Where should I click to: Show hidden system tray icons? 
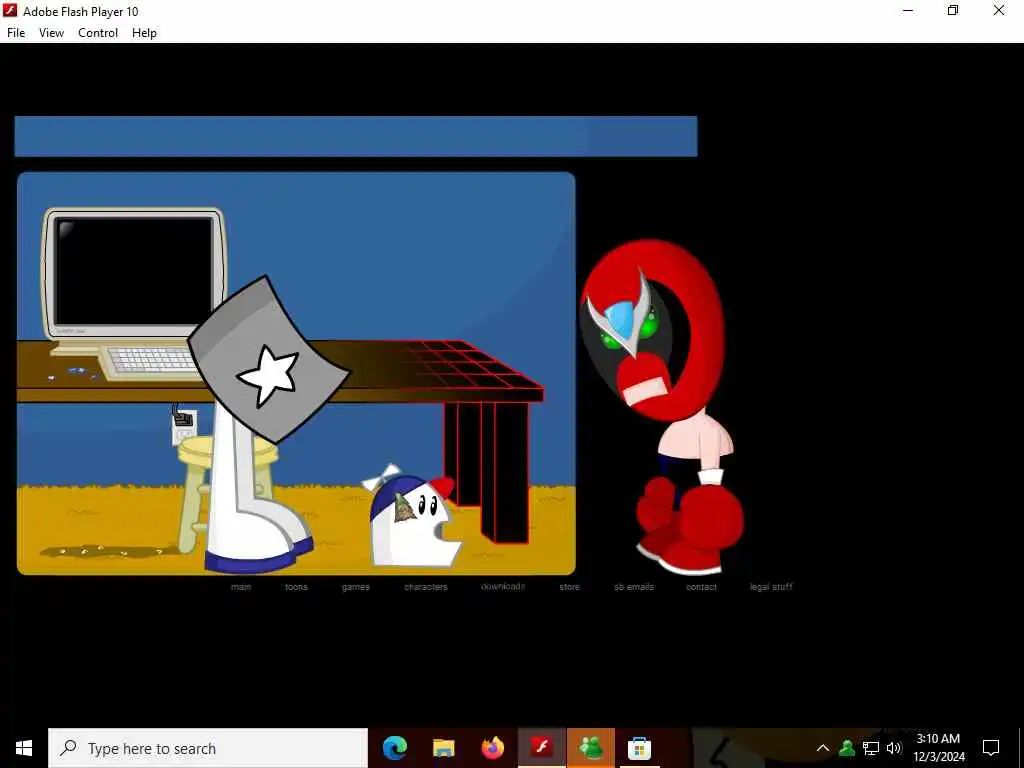[x=823, y=748]
